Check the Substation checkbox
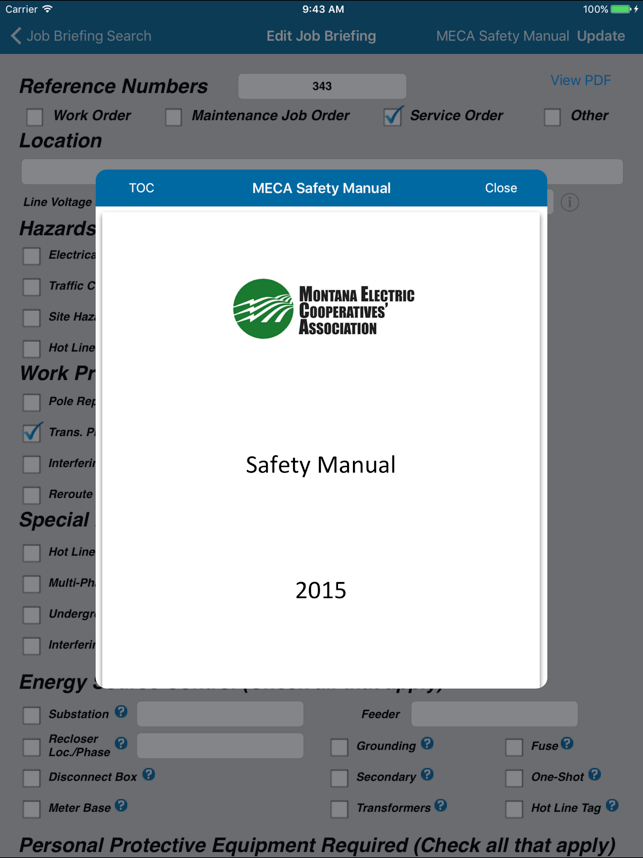 [x=31, y=715]
